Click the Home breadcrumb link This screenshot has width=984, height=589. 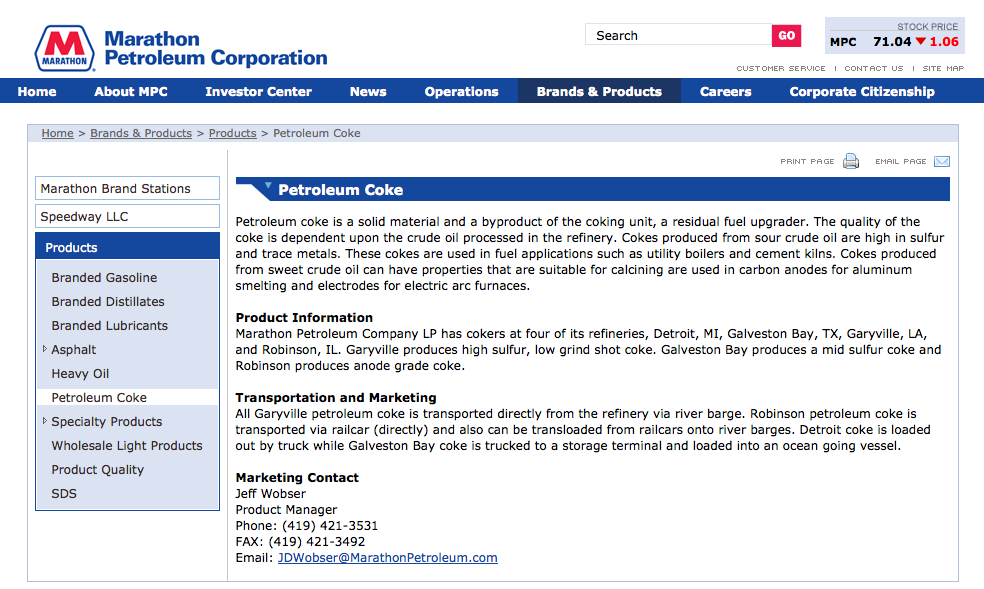[x=58, y=133]
